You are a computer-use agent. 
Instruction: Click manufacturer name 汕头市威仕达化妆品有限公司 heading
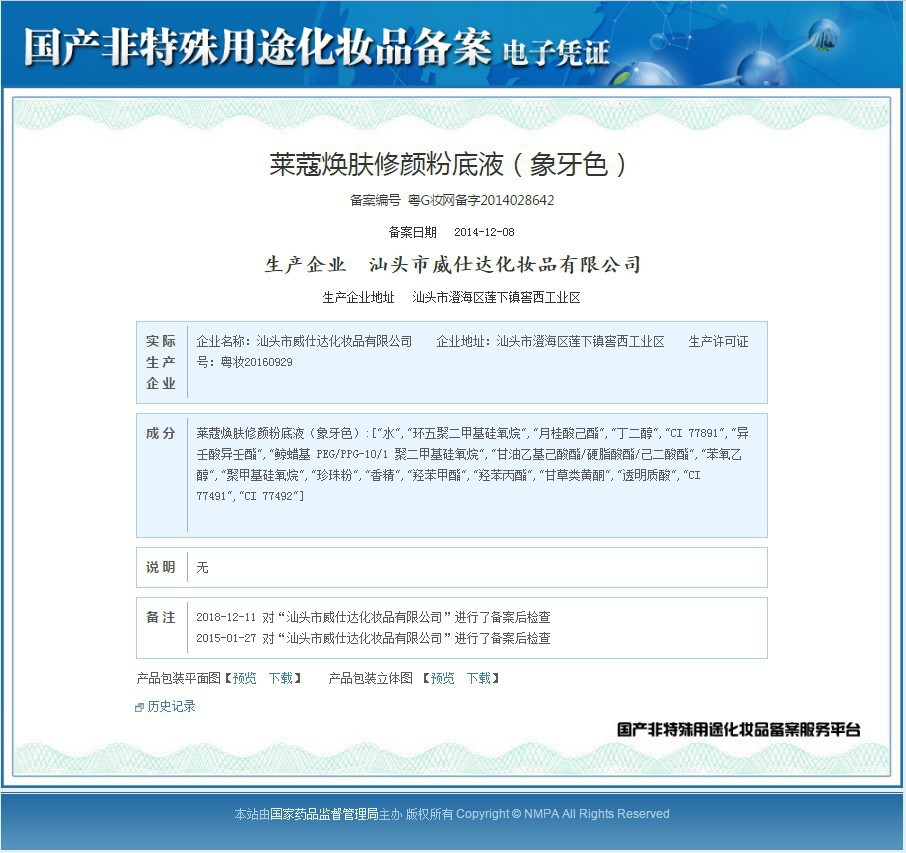click(505, 265)
